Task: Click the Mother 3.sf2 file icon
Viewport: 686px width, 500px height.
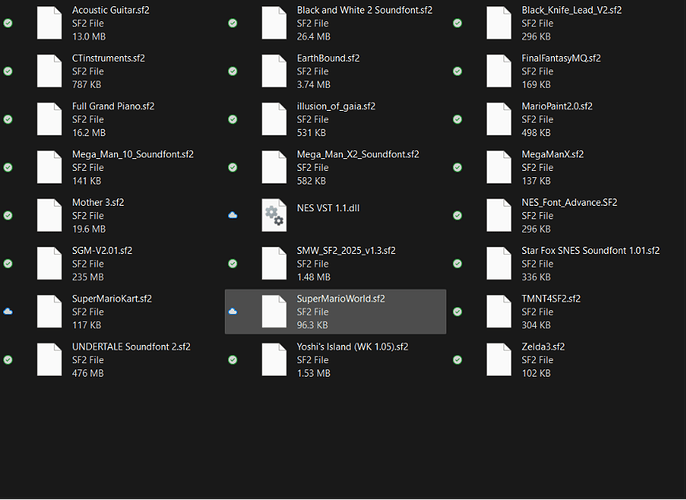Action: [x=49, y=215]
